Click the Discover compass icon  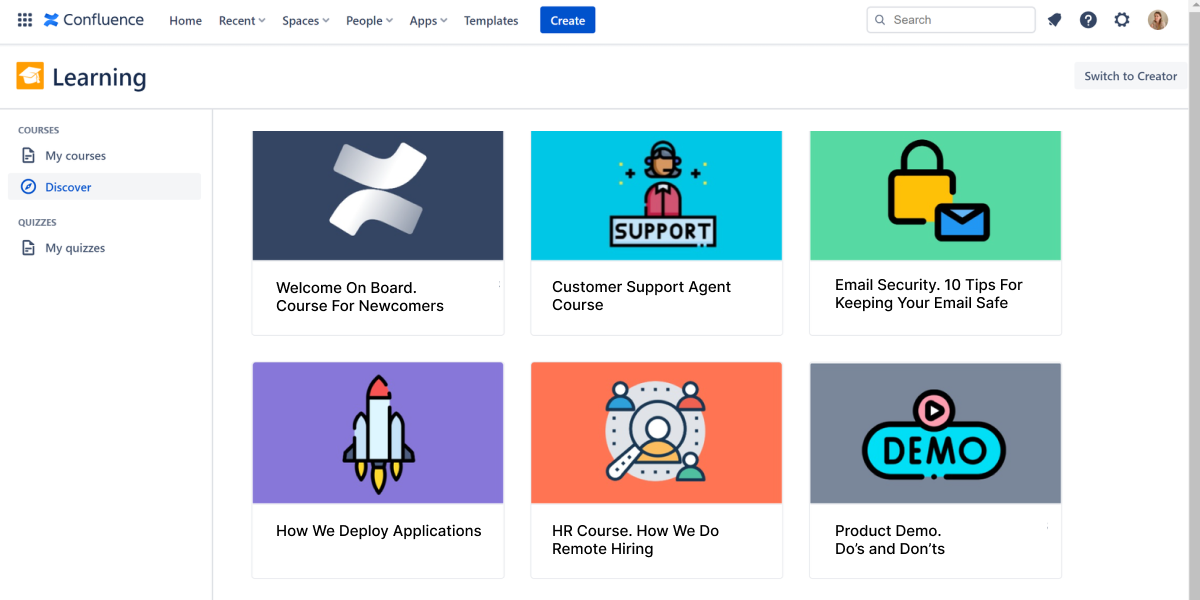pos(29,187)
